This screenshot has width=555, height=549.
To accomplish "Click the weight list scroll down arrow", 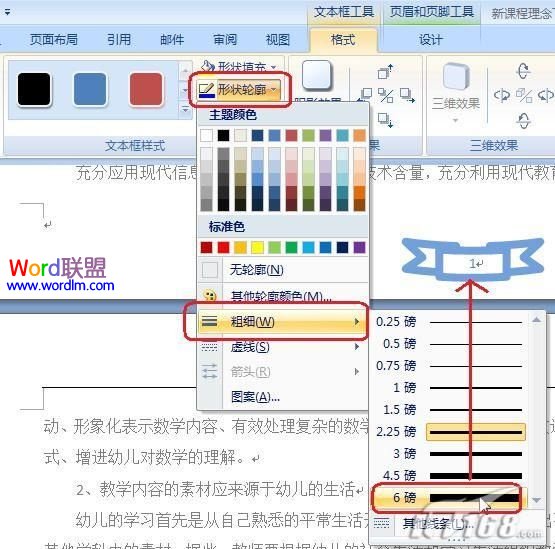I will tap(537, 500).
